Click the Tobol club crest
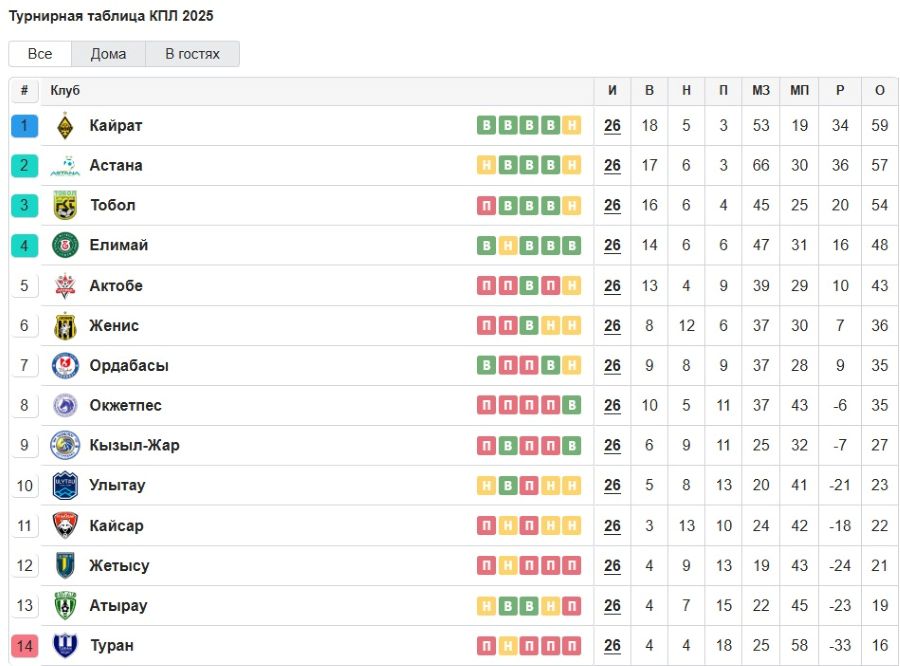900x666 pixels. pos(65,206)
